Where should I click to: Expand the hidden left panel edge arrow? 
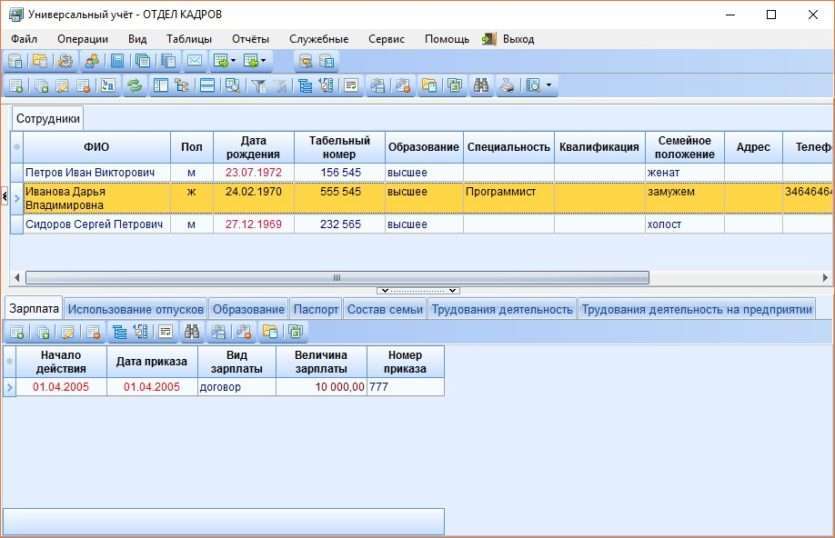(x=5, y=197)
